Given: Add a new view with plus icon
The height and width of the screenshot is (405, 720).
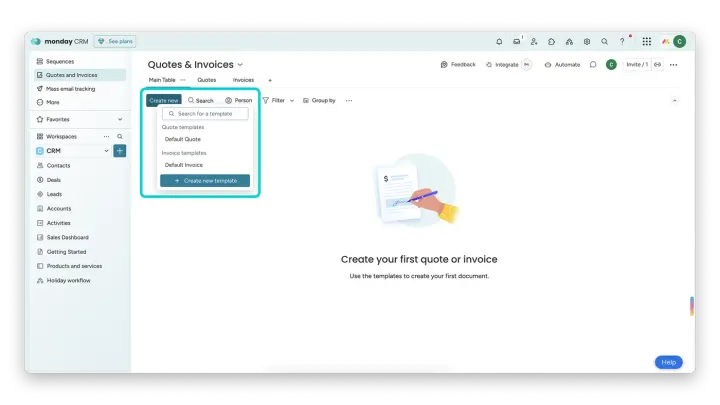Looking at the screenshot, I should [x=270, y=80].
